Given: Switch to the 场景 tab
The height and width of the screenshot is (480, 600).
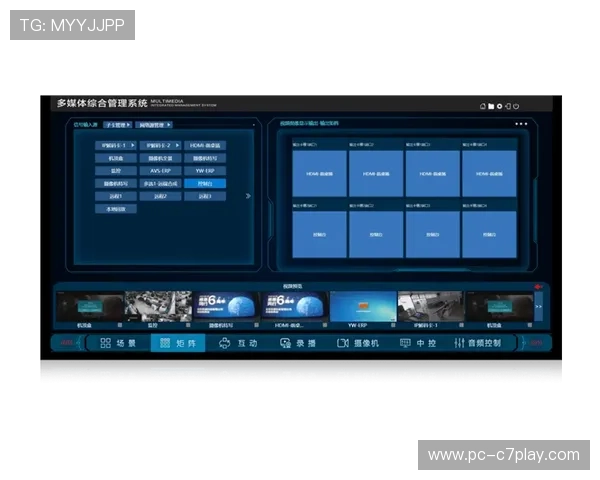Looking at the screenshot, I should (118, 343).
